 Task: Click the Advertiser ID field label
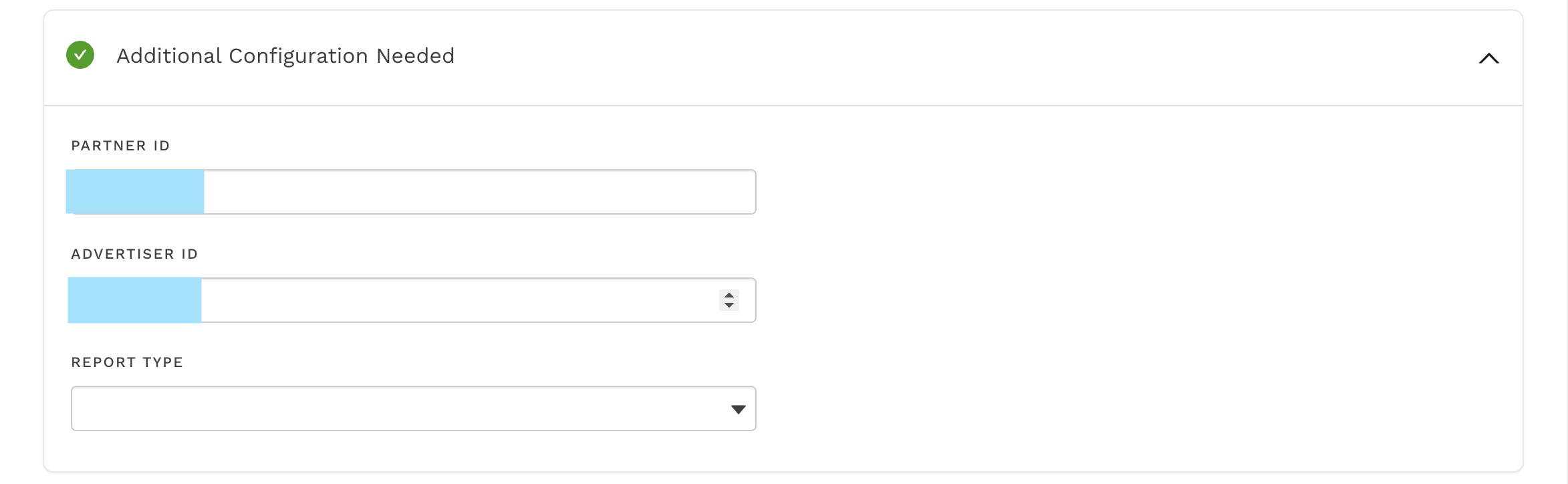[134, 254]
